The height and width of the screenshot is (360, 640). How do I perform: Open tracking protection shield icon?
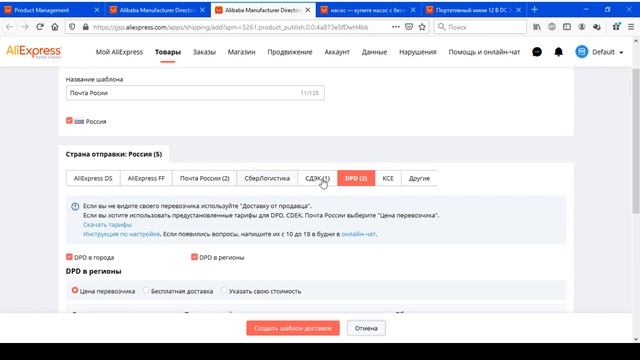[72, 27]
